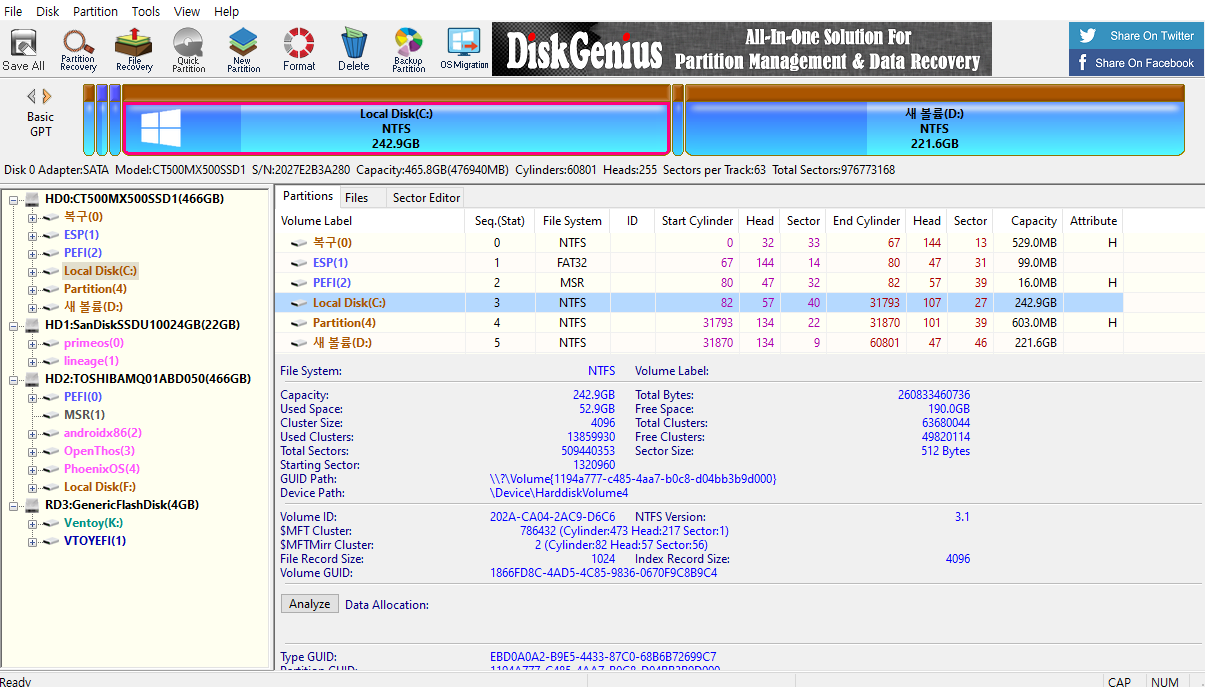Open the File menu
Viewport: 1205px width, 687px height.
(13, 11)
